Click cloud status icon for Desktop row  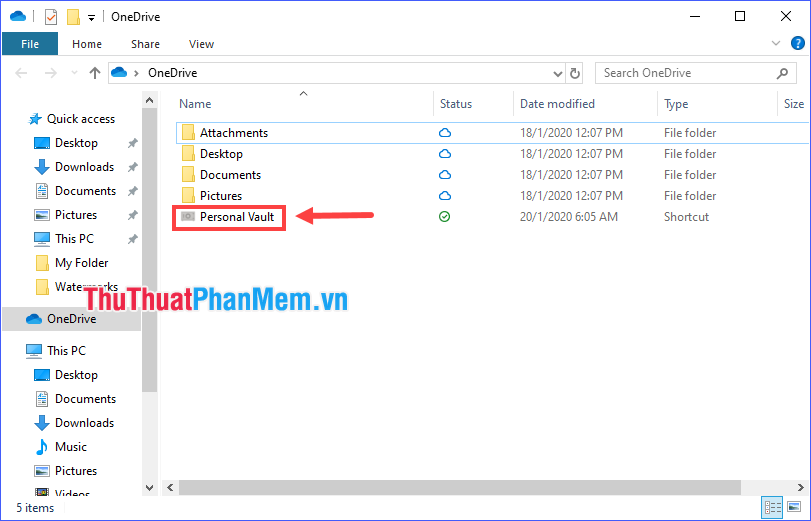[445, 154]
